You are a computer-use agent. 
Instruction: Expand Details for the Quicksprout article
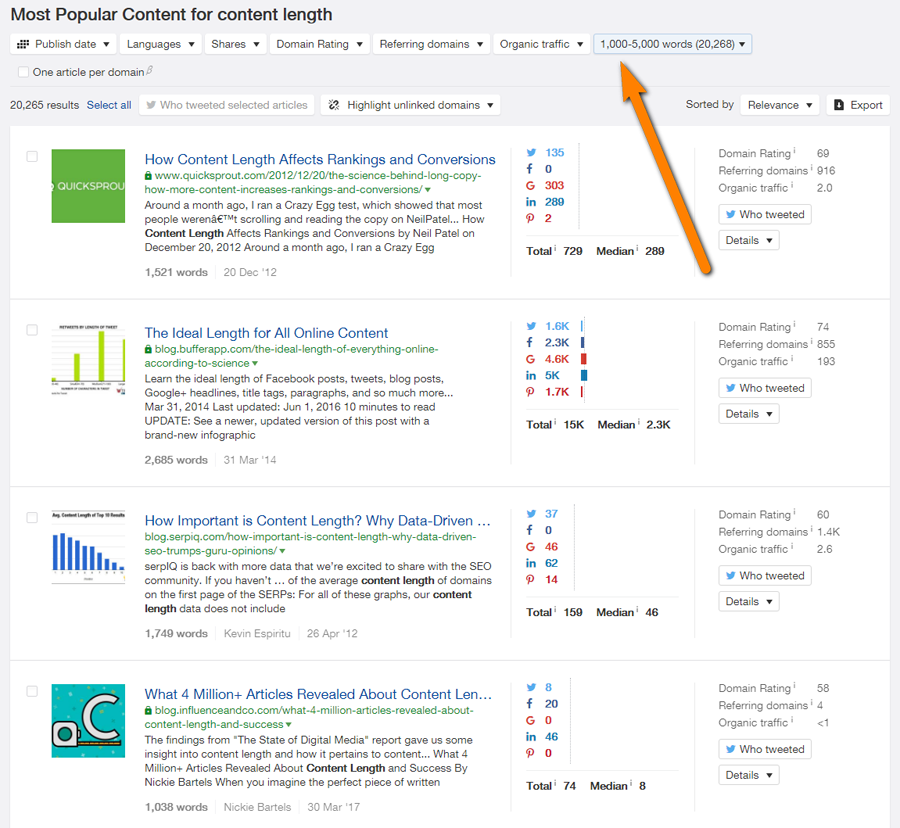coord(748,240)
